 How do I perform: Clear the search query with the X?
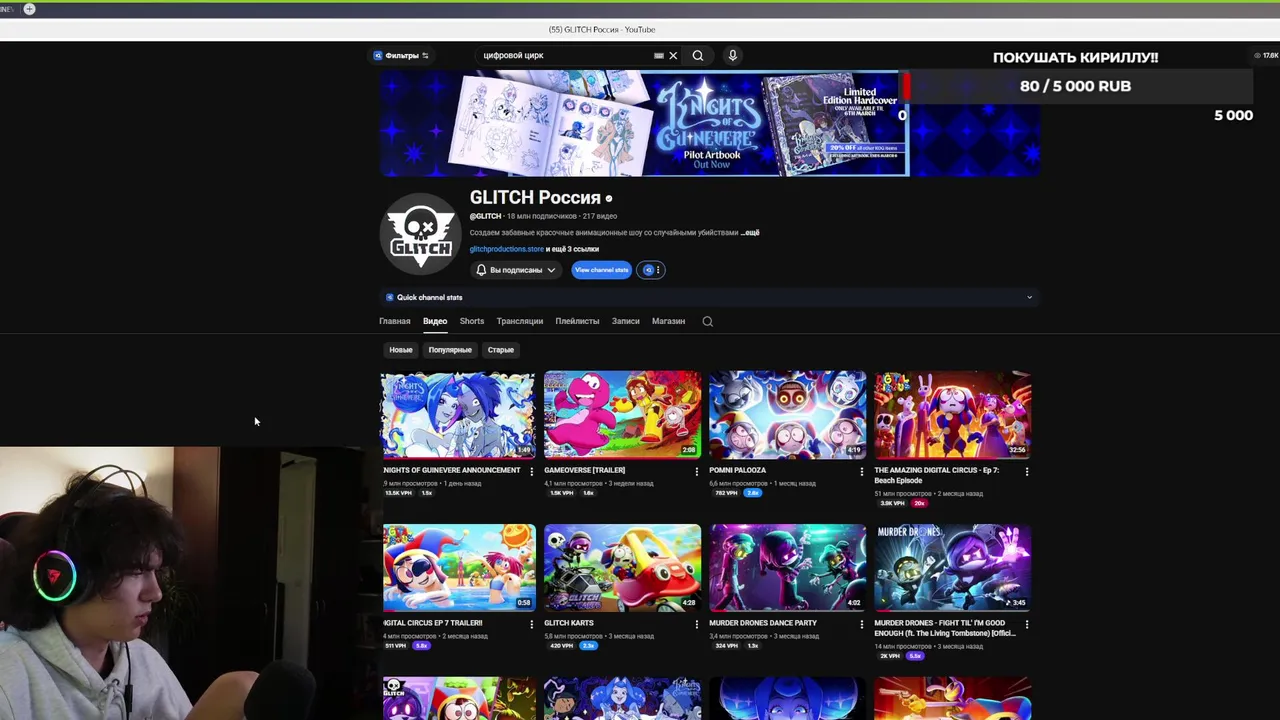pos(673,56)
